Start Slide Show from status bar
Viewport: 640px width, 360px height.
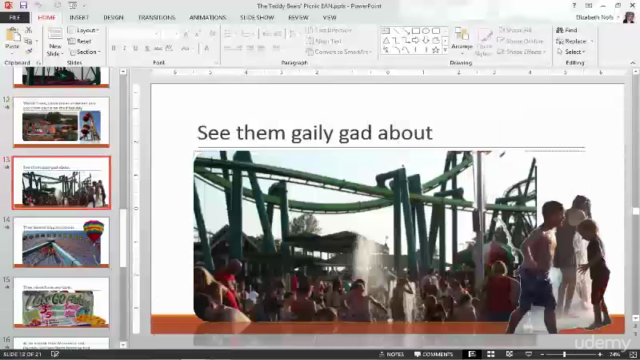coord(529,354)
